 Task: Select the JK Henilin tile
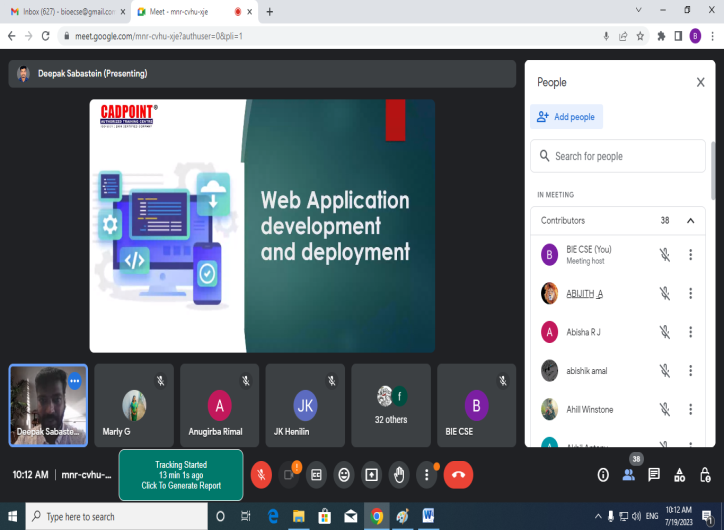305,405
